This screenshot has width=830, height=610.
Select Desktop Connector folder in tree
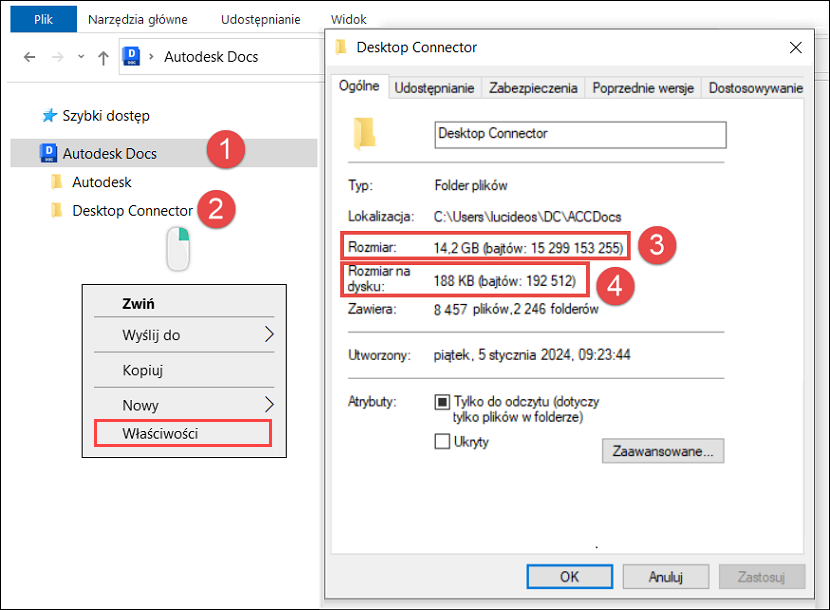tap(132, 211)
